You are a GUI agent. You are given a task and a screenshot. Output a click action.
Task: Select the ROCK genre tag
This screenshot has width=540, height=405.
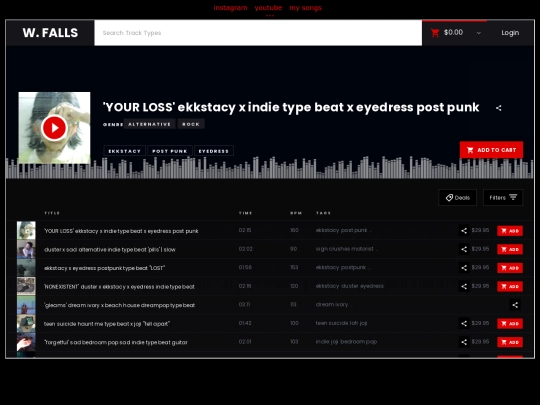[191, 124]
